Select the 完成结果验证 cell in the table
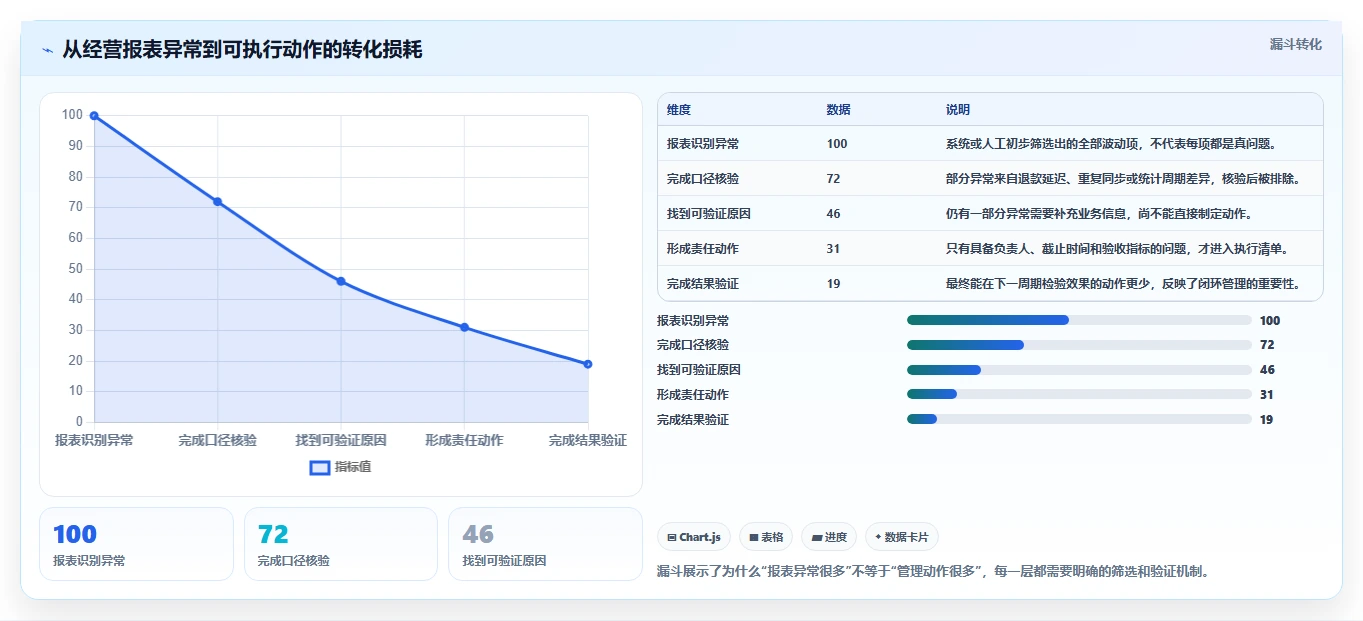The height and width of the screenshot is (621, 1363). click(703, 284)
